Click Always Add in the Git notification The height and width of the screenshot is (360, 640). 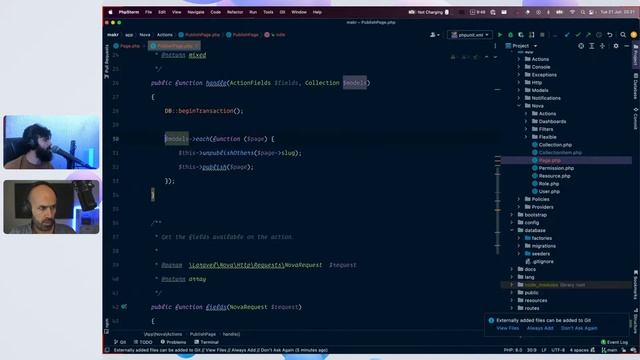click(x=540, y=328)
